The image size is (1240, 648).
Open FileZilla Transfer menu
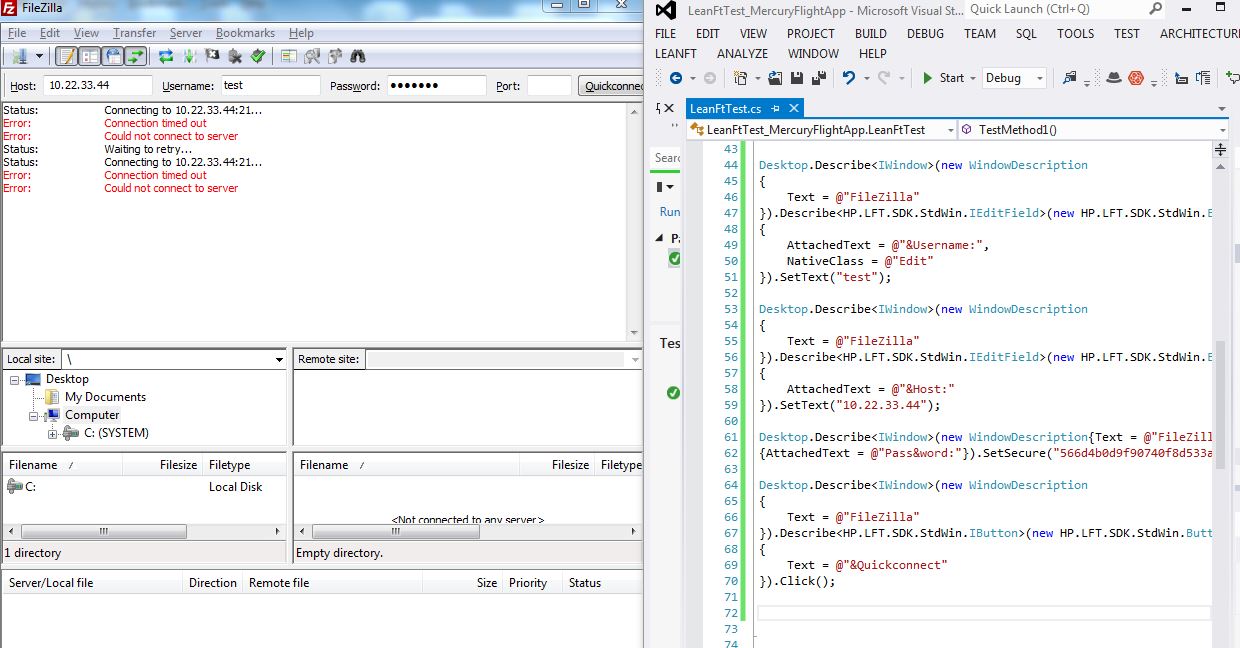pyautogui.click(x=134, y=33)
